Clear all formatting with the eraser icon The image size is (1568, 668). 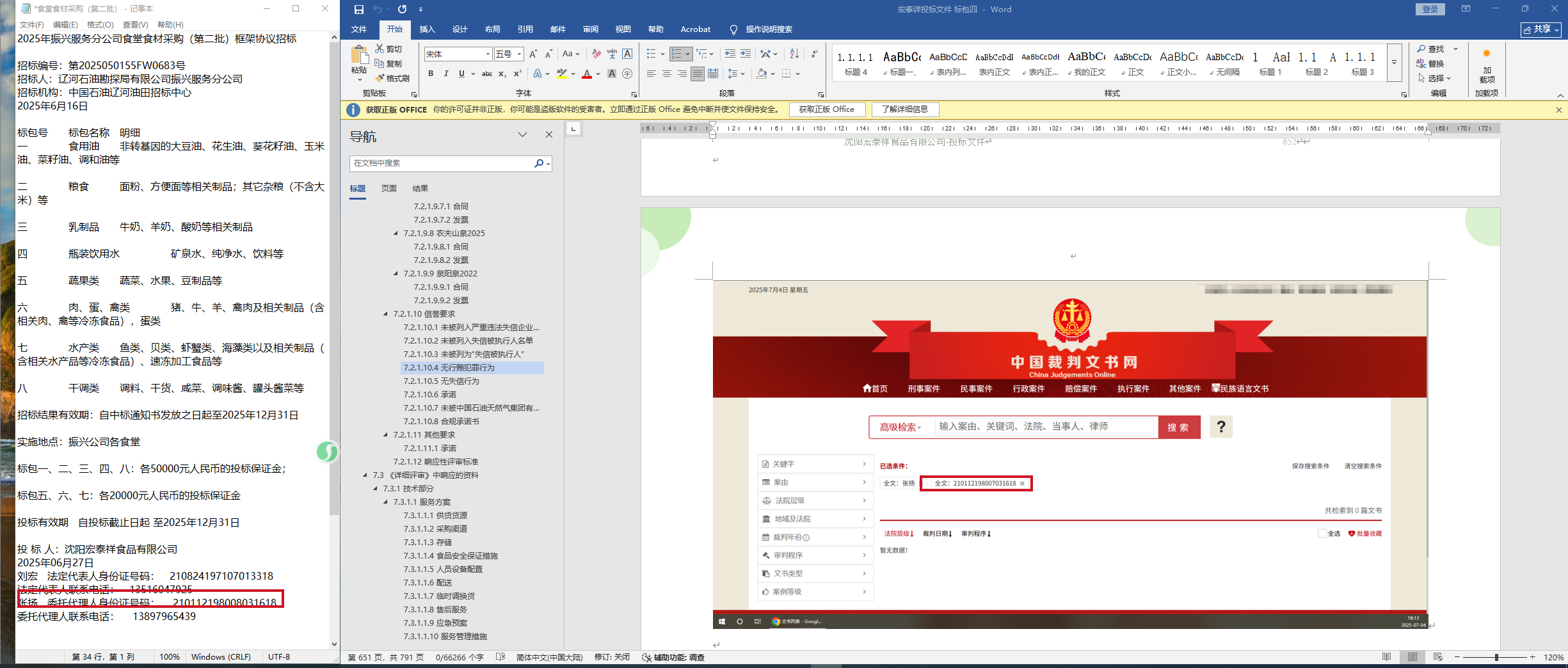(596, 54)
